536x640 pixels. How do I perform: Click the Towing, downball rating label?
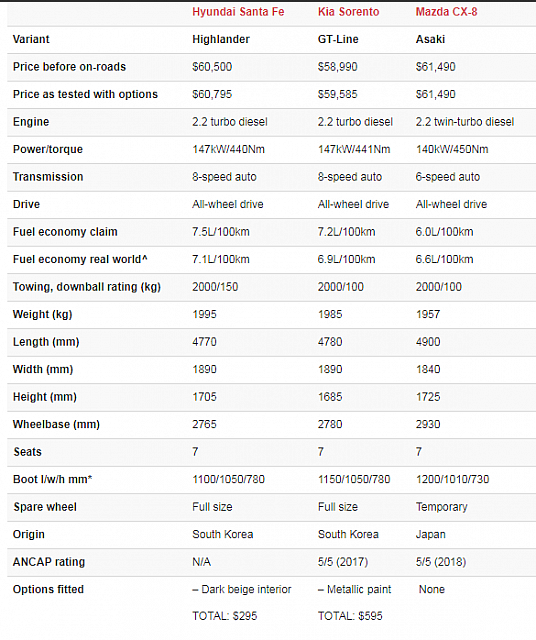pos(87,287)
